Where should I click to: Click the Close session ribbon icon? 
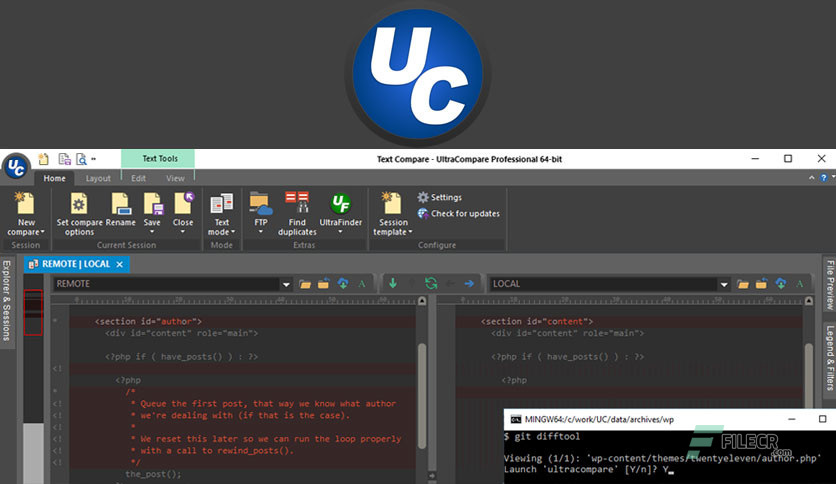click(183, 203)
